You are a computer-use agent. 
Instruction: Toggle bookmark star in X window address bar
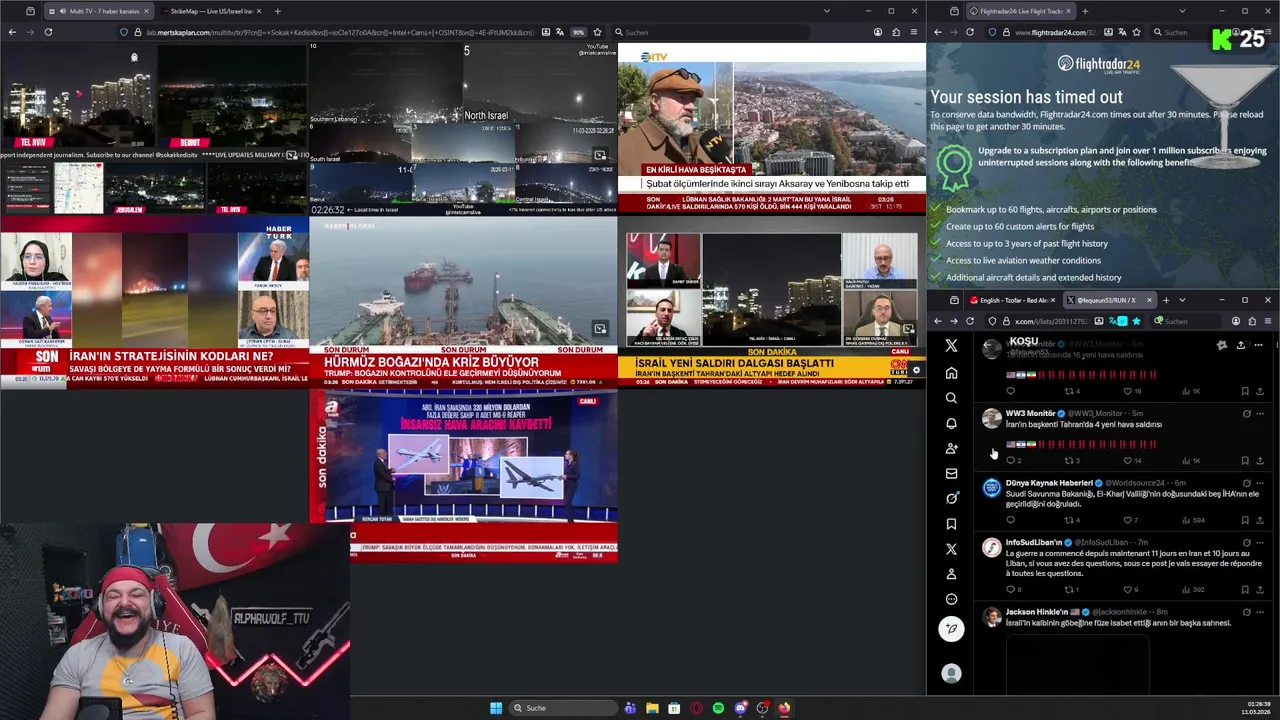(x=1136, y=321)
